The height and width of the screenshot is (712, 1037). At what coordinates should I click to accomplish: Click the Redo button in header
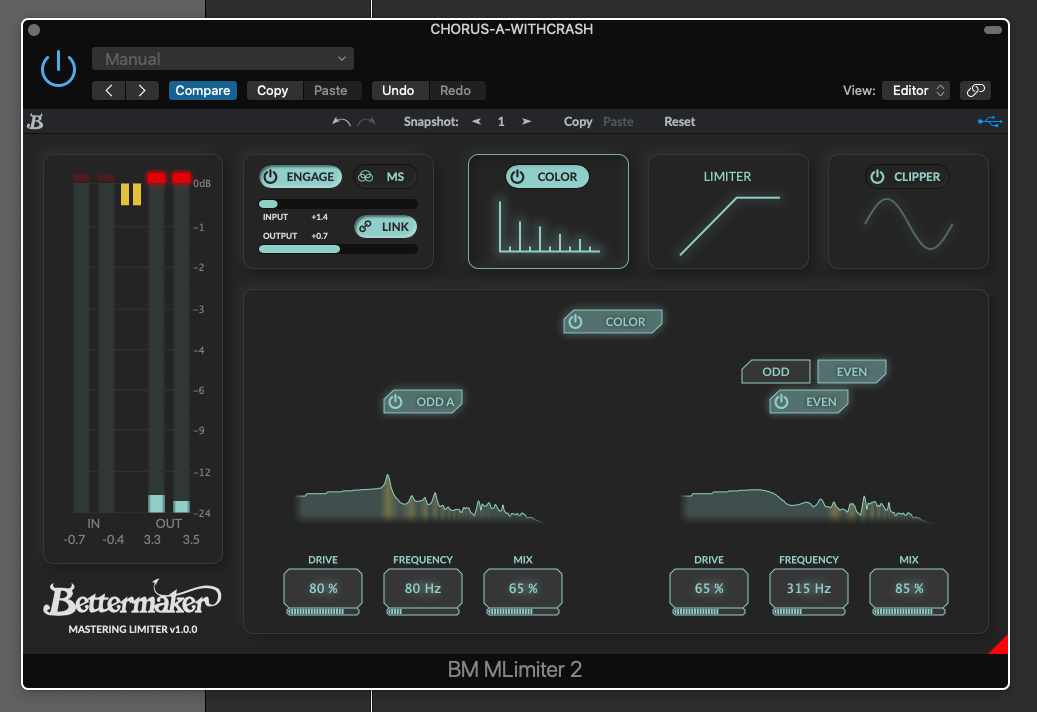(x=456, y=91)
